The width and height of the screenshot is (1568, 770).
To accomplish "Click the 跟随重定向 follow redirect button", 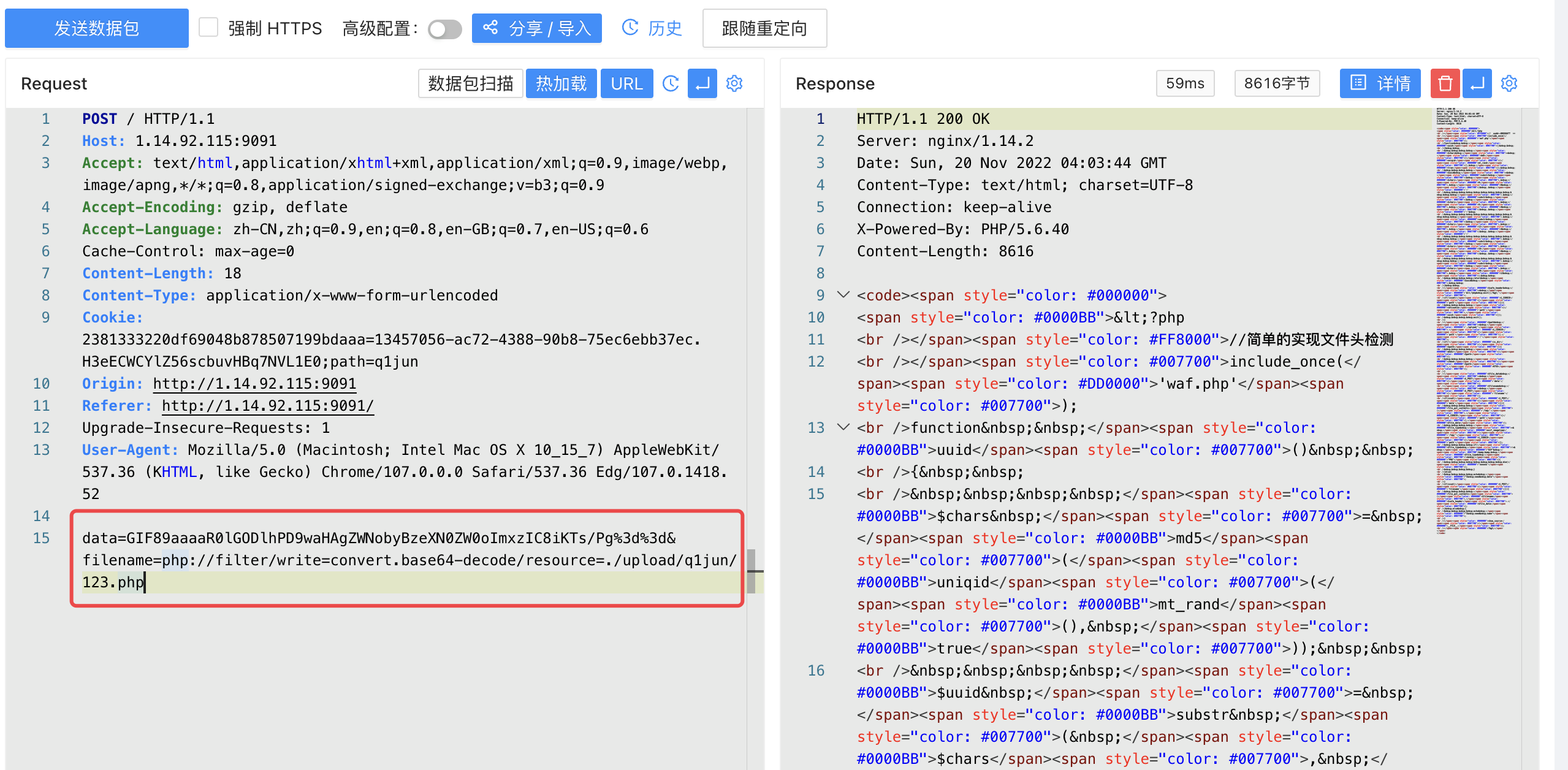I will pos(764,28).
